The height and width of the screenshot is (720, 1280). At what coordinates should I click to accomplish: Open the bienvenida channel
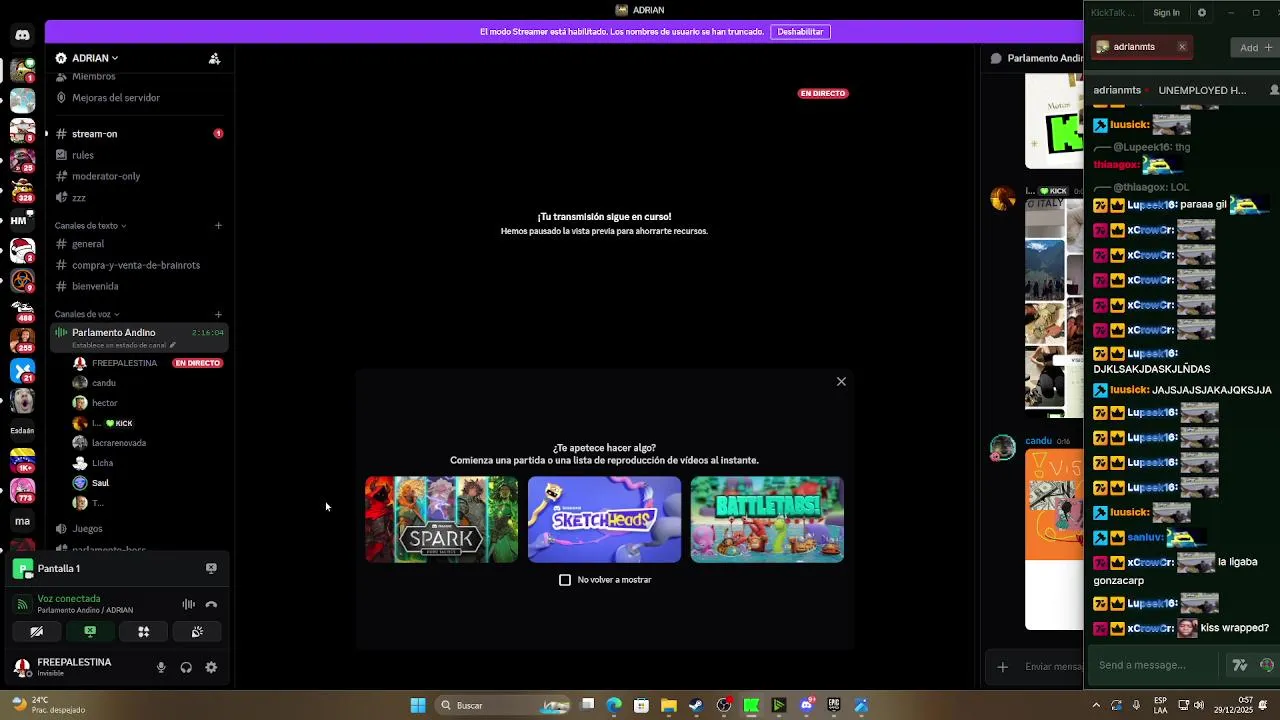point(139,286)
